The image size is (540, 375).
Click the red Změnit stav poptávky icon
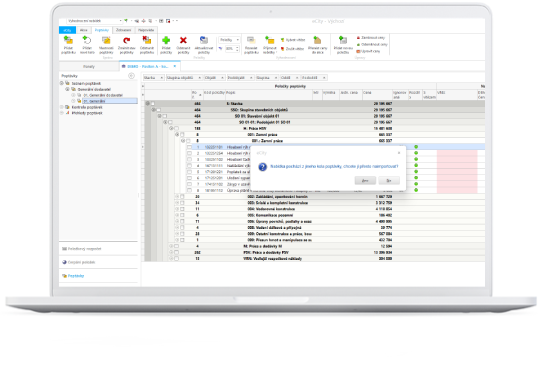[127, 41]
